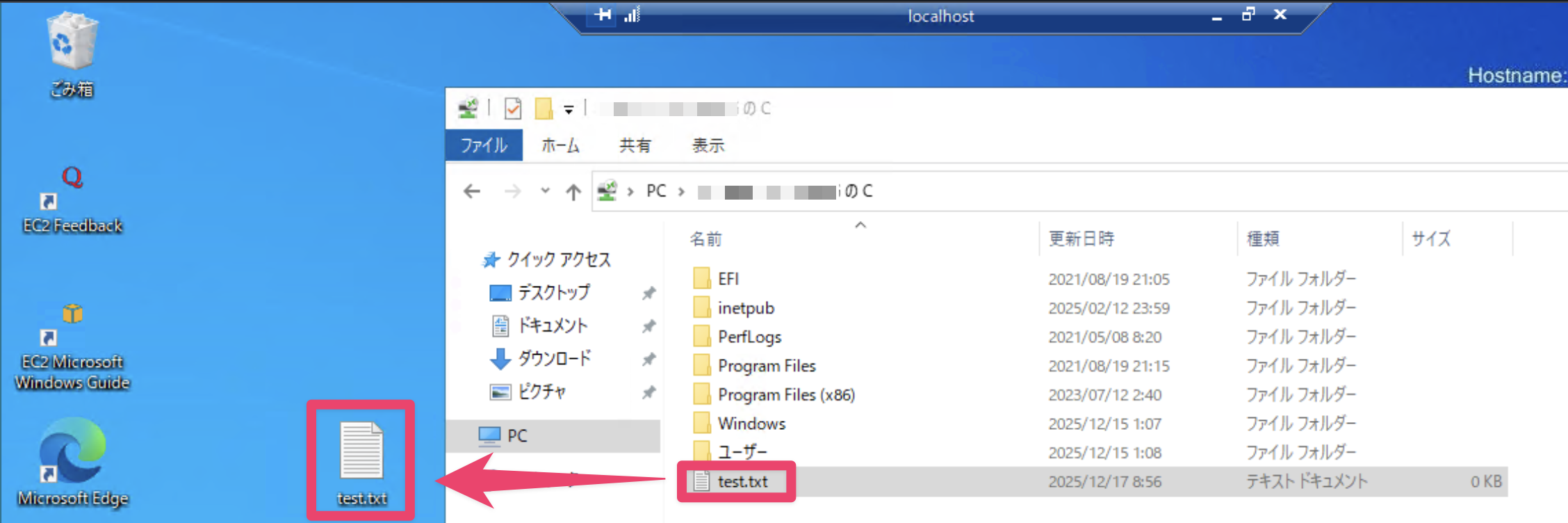Click New Folder quick access toolbar icon
Image resolution: width=1568 pixels, height=523 pixels.
click(x=544, y=108)
